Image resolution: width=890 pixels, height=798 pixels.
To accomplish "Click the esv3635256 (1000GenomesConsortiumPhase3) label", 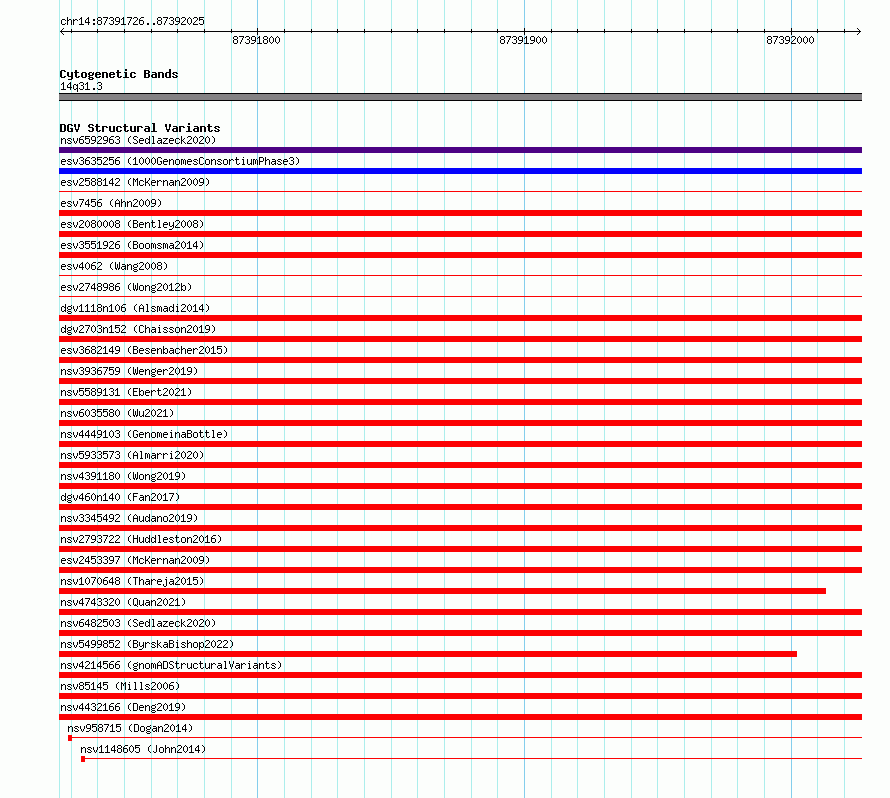I will coord(180,161).
